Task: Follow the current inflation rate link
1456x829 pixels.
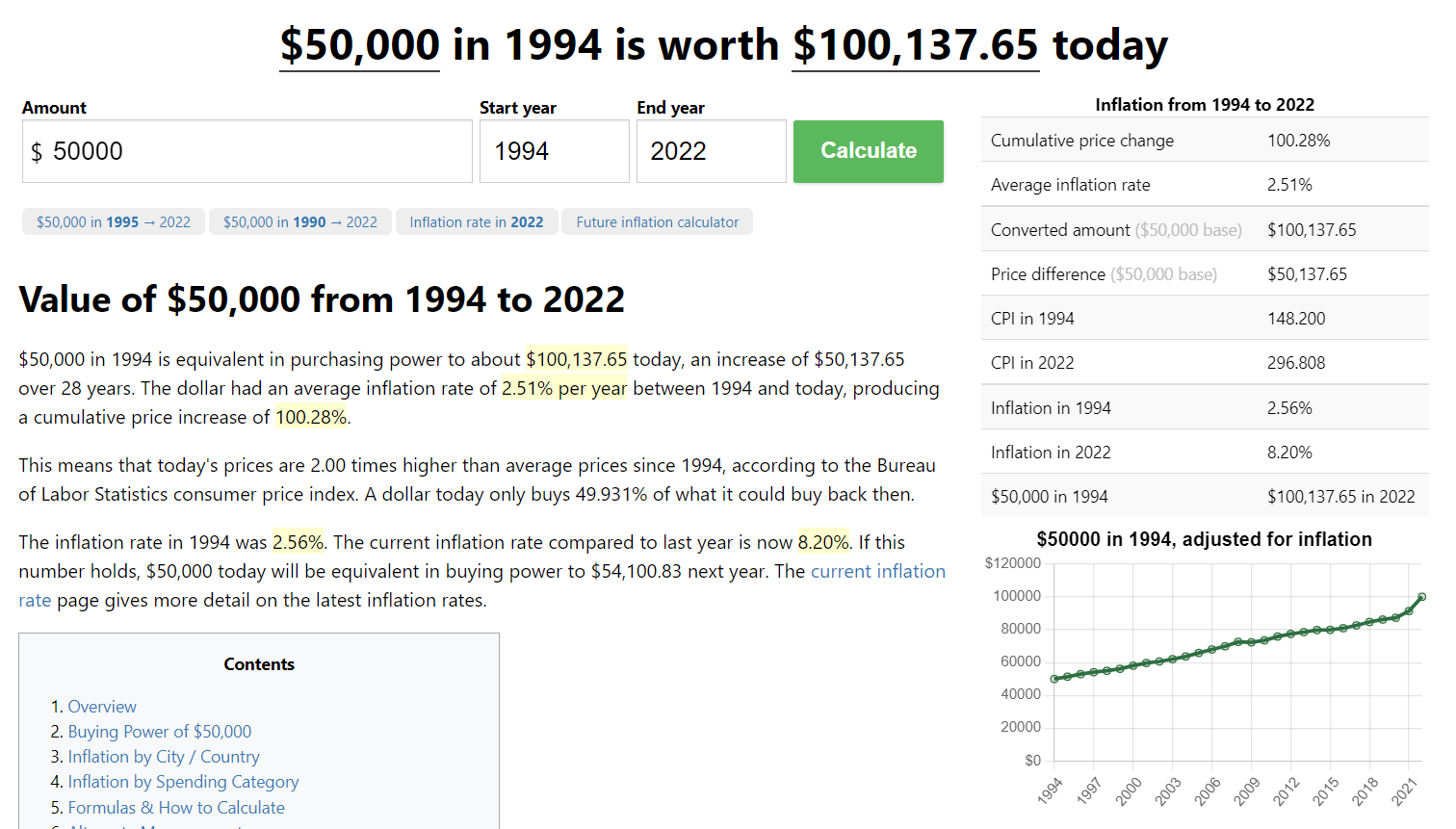Action: (877, 572)
